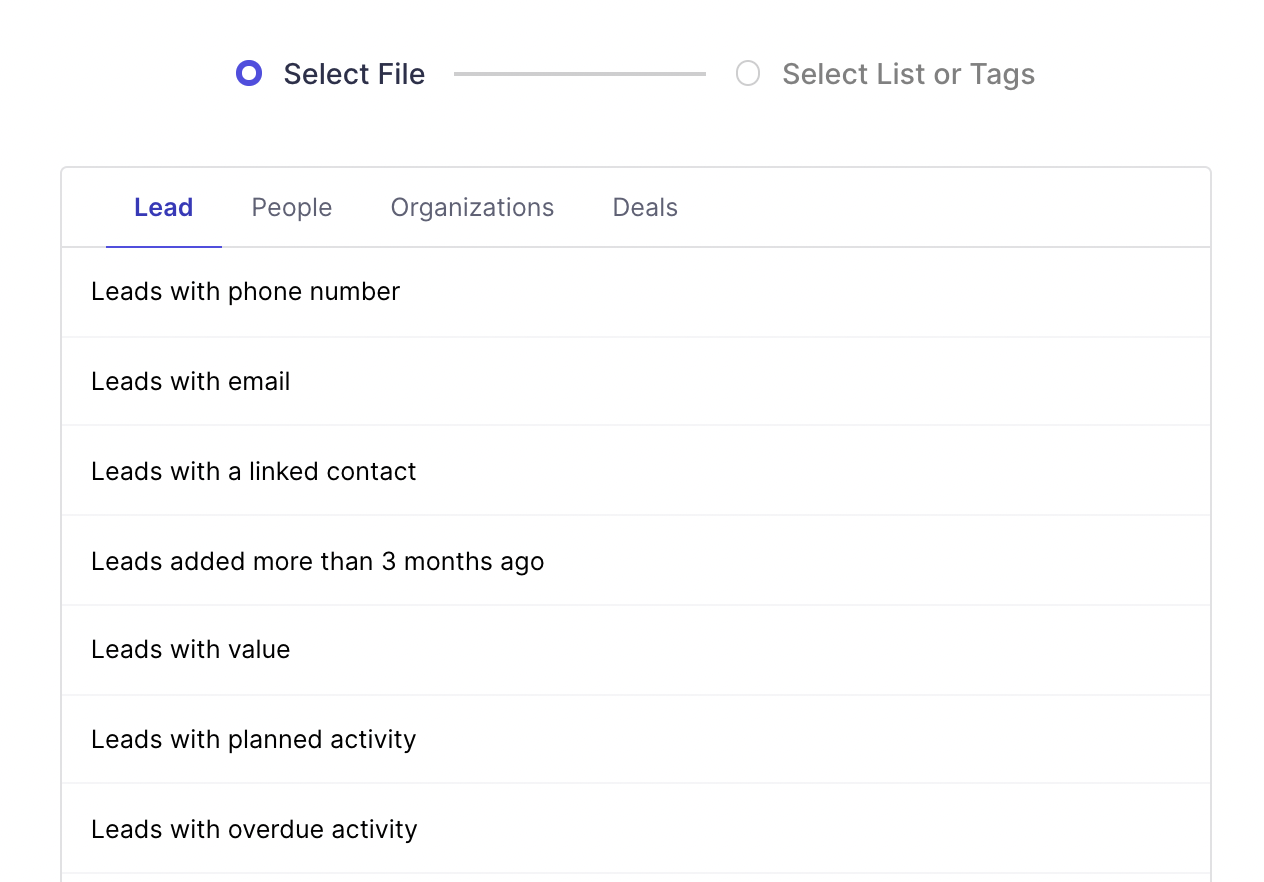Click the Select File step radio circle
This screenshot has height=882, width=1264.
[x=249, y=73]
